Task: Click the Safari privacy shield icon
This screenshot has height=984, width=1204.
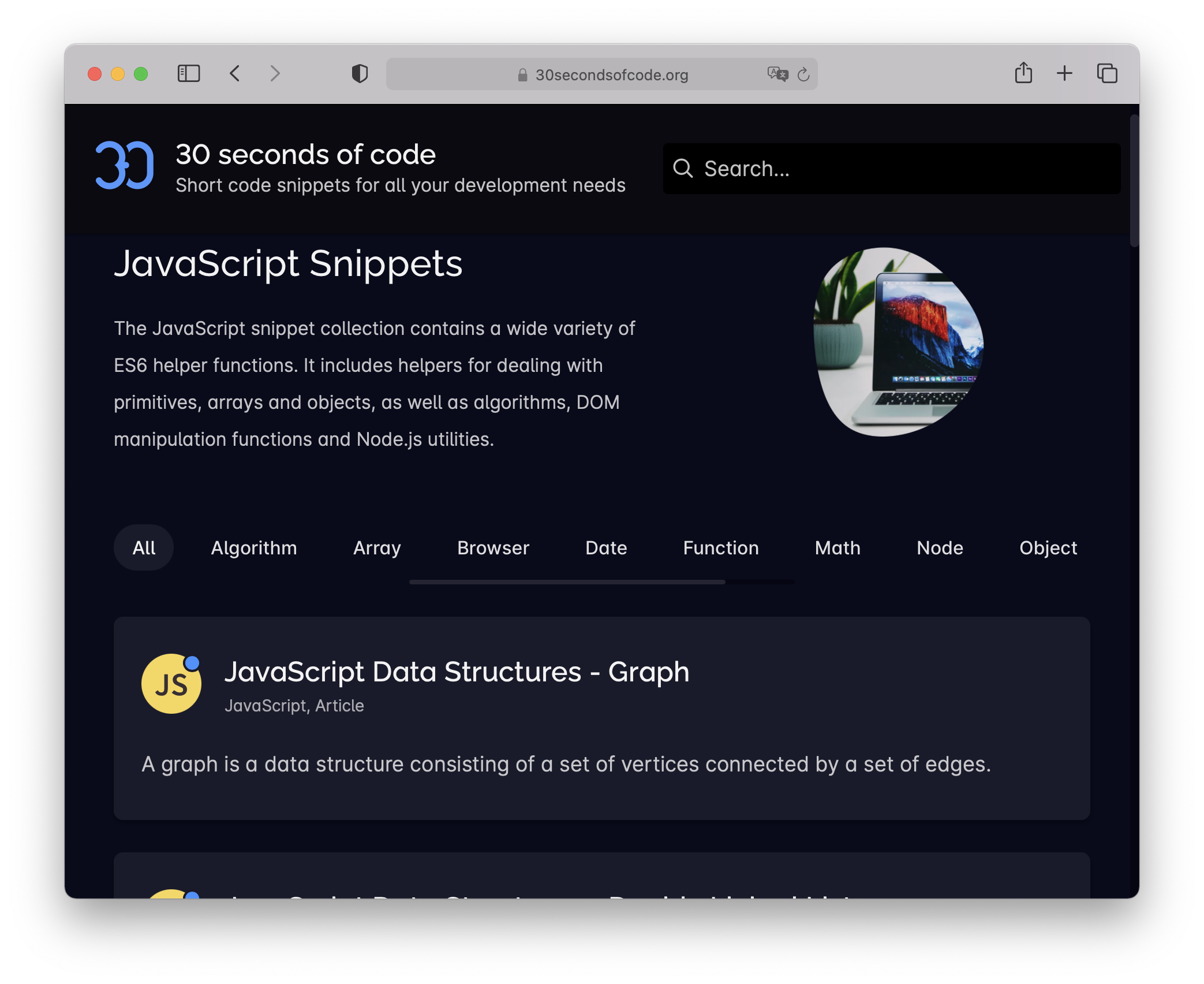Action: 359,74
